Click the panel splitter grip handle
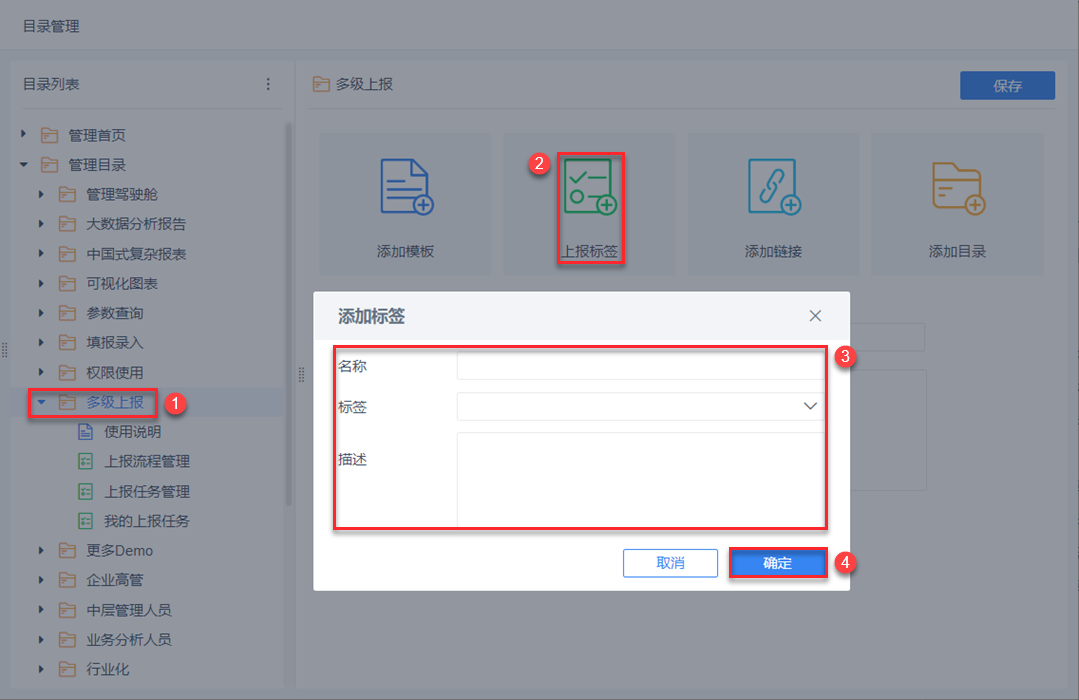Viewport: 1079px width, 700px height. click(301, 374)
